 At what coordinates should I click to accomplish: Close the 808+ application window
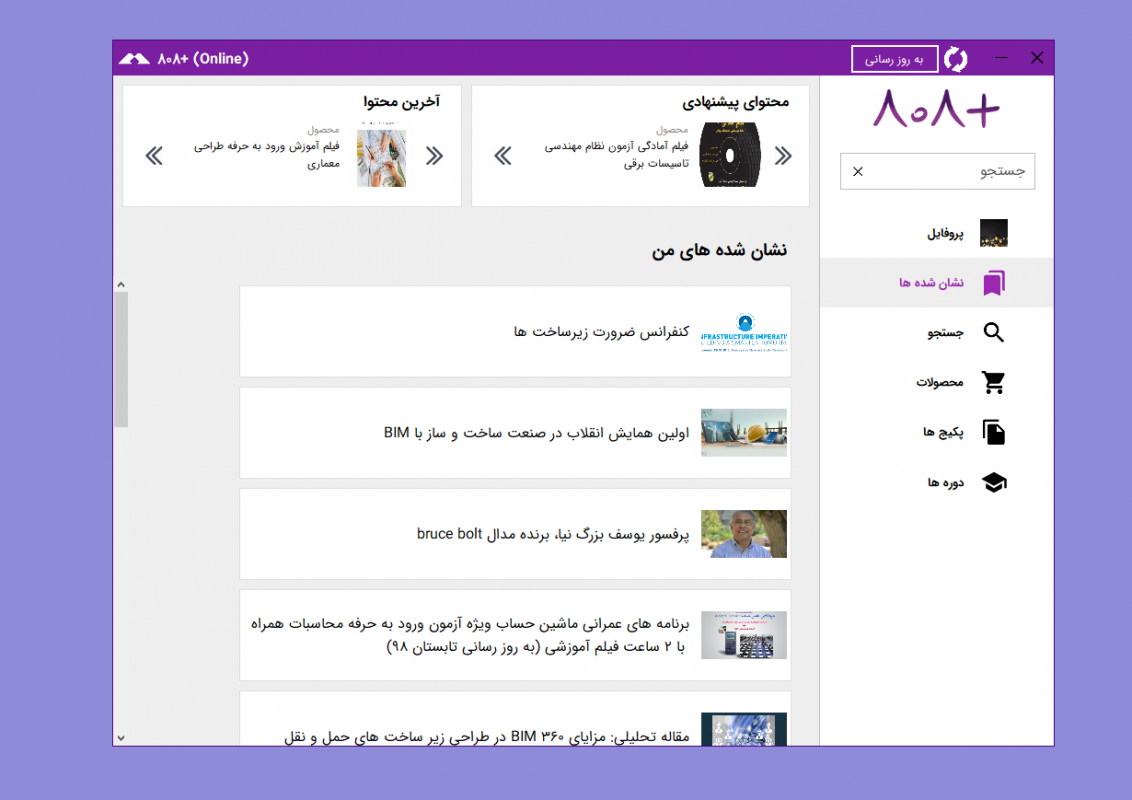click(1037, 58)
